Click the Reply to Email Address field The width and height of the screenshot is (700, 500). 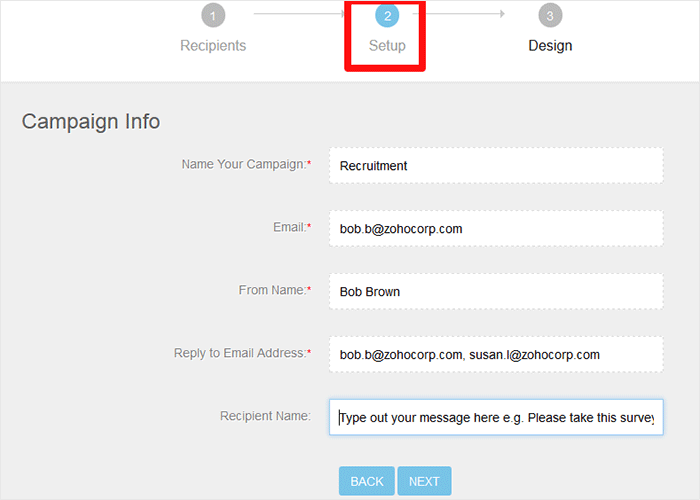click(x=496, y=354)
